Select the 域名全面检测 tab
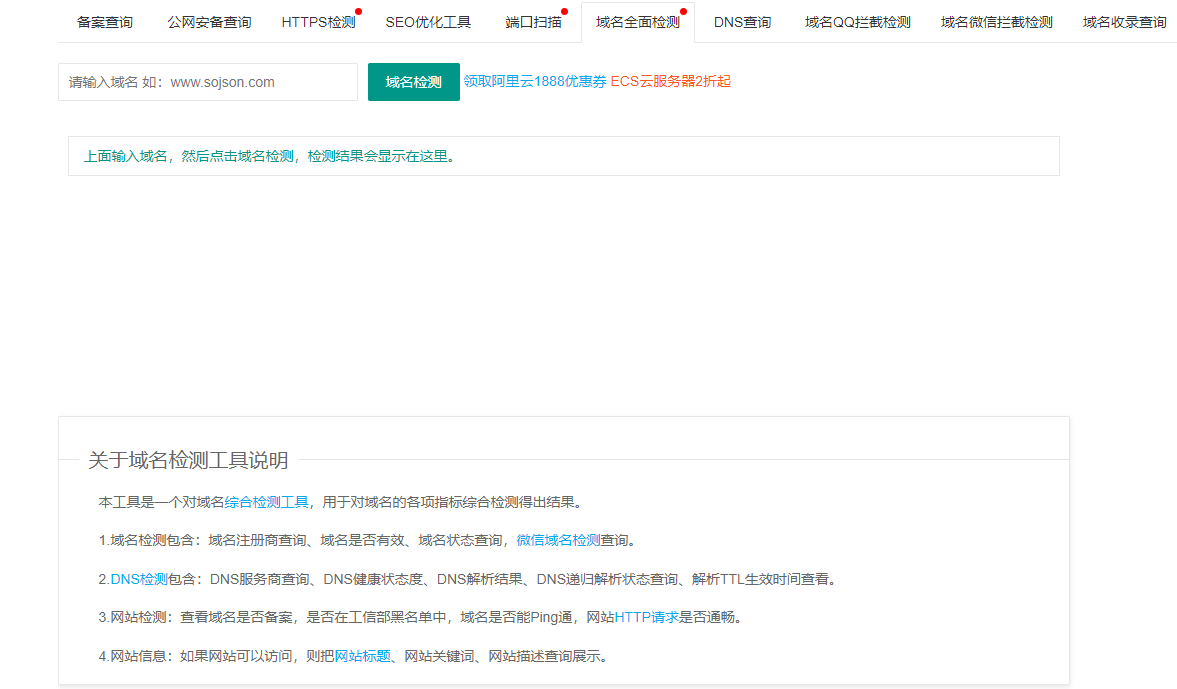This screenshot has height=689, width=1177. [x=637, y=22]
